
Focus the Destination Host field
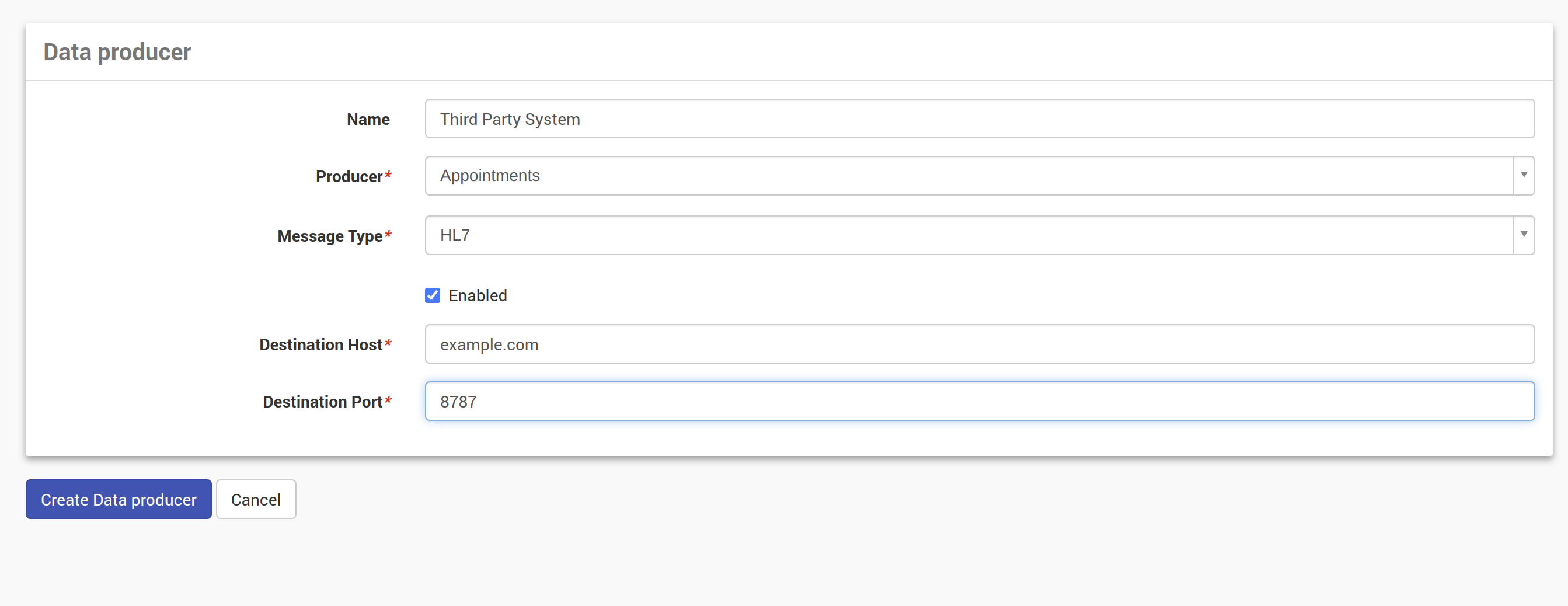click(x=979, y=344)
